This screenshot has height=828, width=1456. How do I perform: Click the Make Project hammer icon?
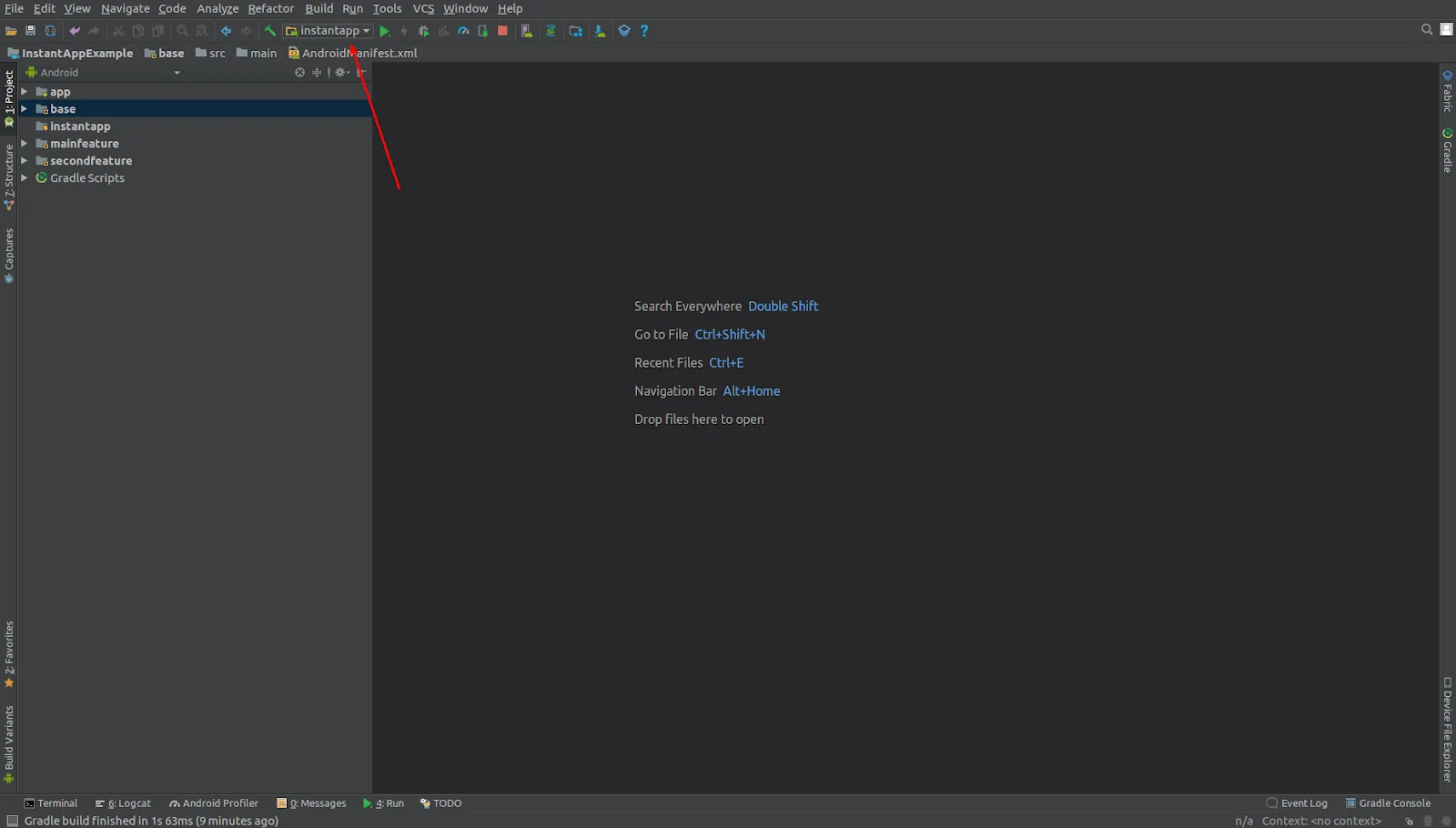[270, 31]
